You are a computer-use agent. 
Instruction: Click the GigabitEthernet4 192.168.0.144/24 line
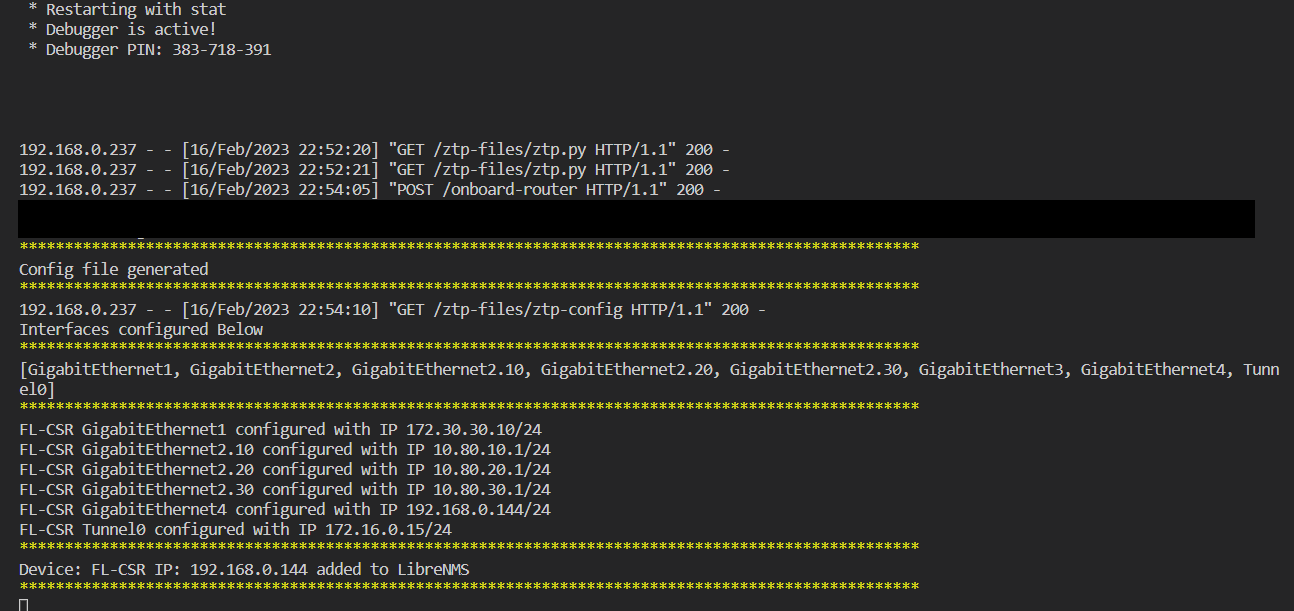click(x=284, y=509)
